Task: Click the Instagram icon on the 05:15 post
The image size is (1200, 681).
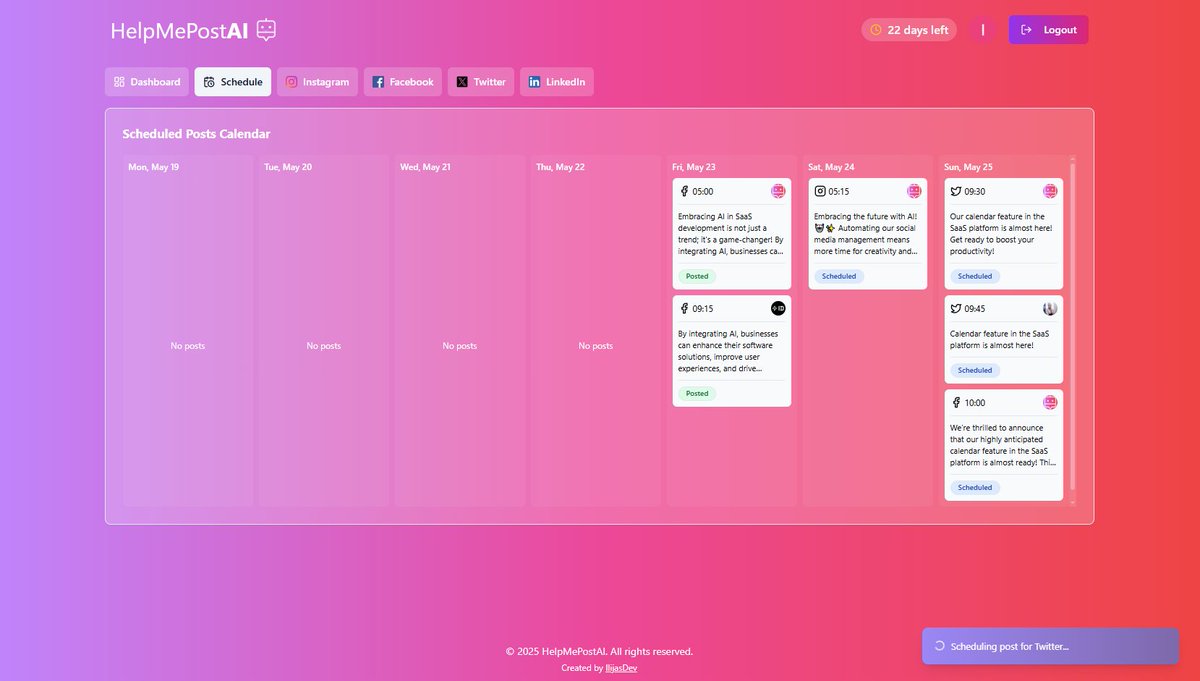Action: click(820, 191)
